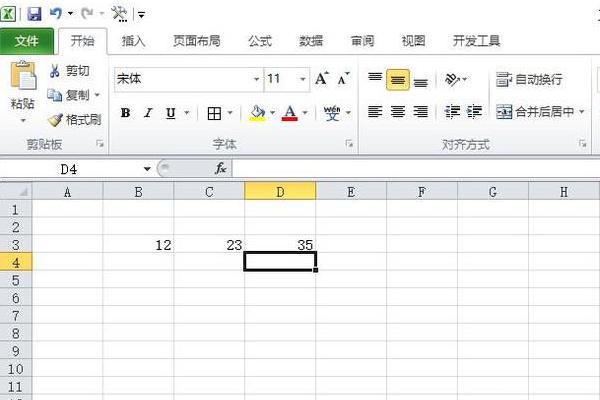Toggle middle align icon

pyautogui.click(x=398, y=80)
